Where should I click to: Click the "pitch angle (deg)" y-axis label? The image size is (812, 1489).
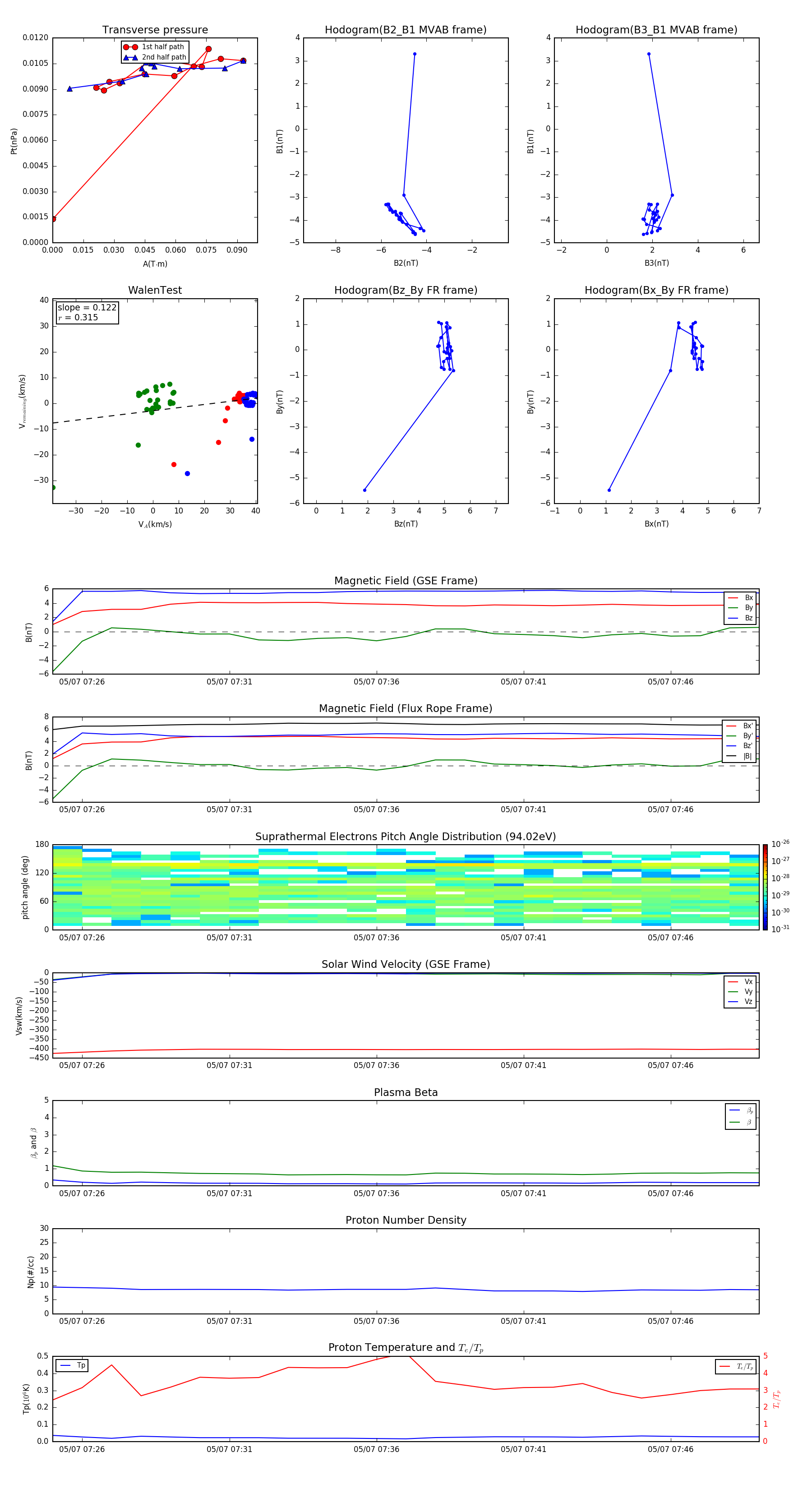(25, 887)
